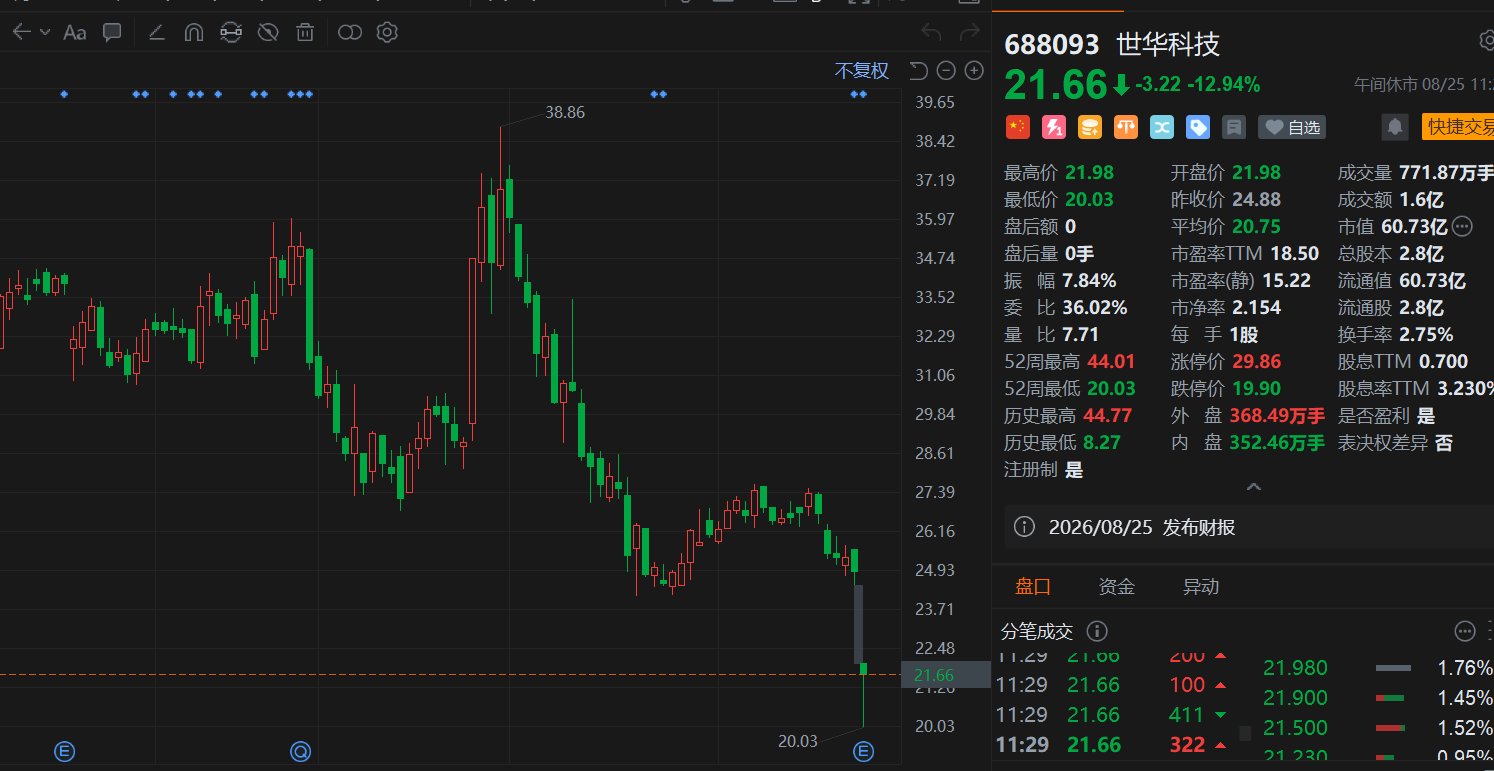Screen dimensions: 1494x771
Task: Click the blue price tag icon
Action: click(1198, 127)
